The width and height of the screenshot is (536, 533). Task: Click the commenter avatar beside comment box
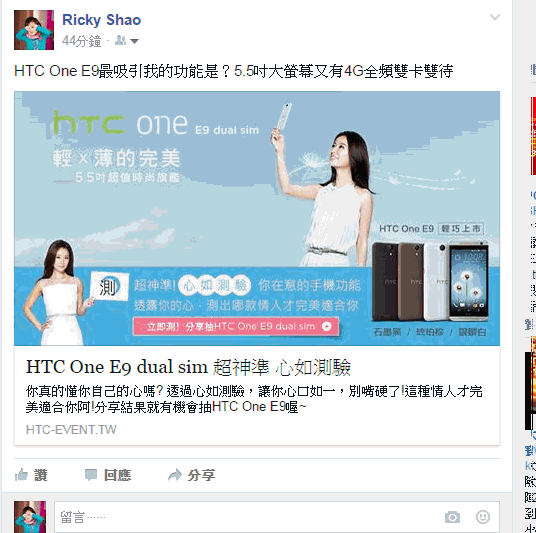pyautogui.click(x=30, y=517)
